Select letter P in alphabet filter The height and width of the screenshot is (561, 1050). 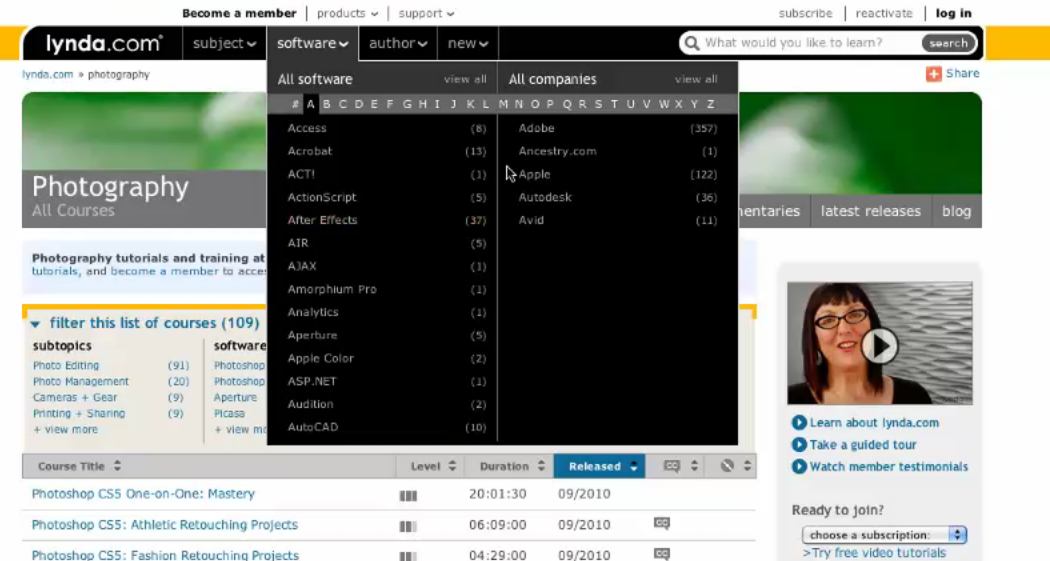pos(550,104)
